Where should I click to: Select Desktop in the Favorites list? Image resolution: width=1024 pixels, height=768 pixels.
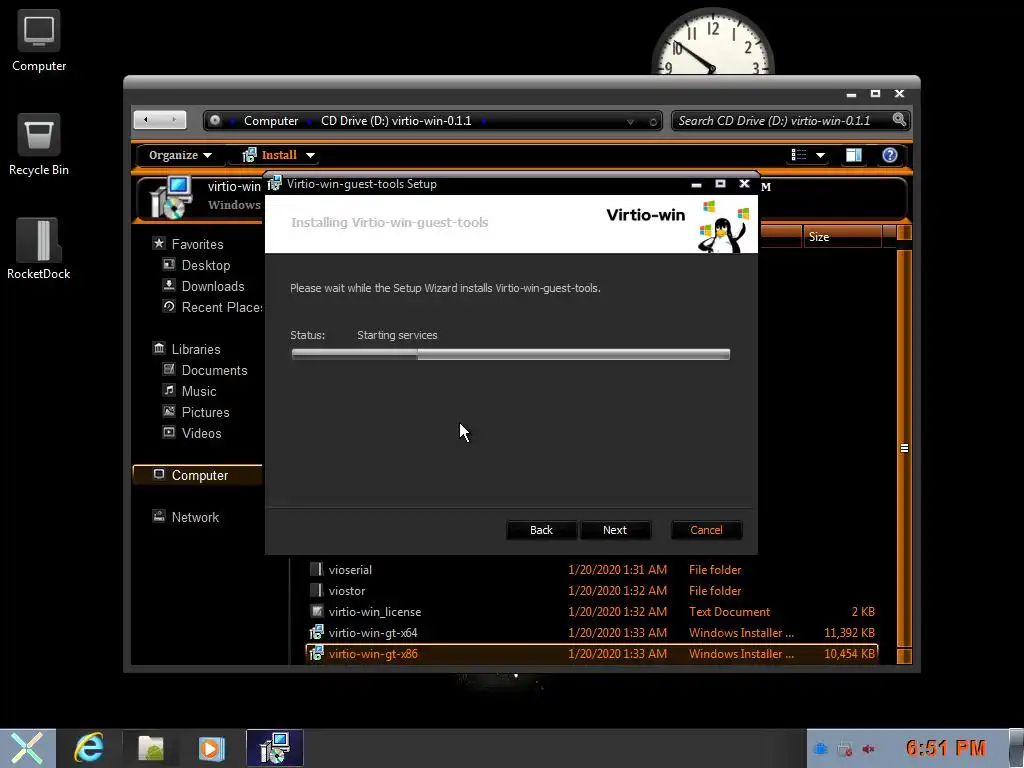pos(206,265)
